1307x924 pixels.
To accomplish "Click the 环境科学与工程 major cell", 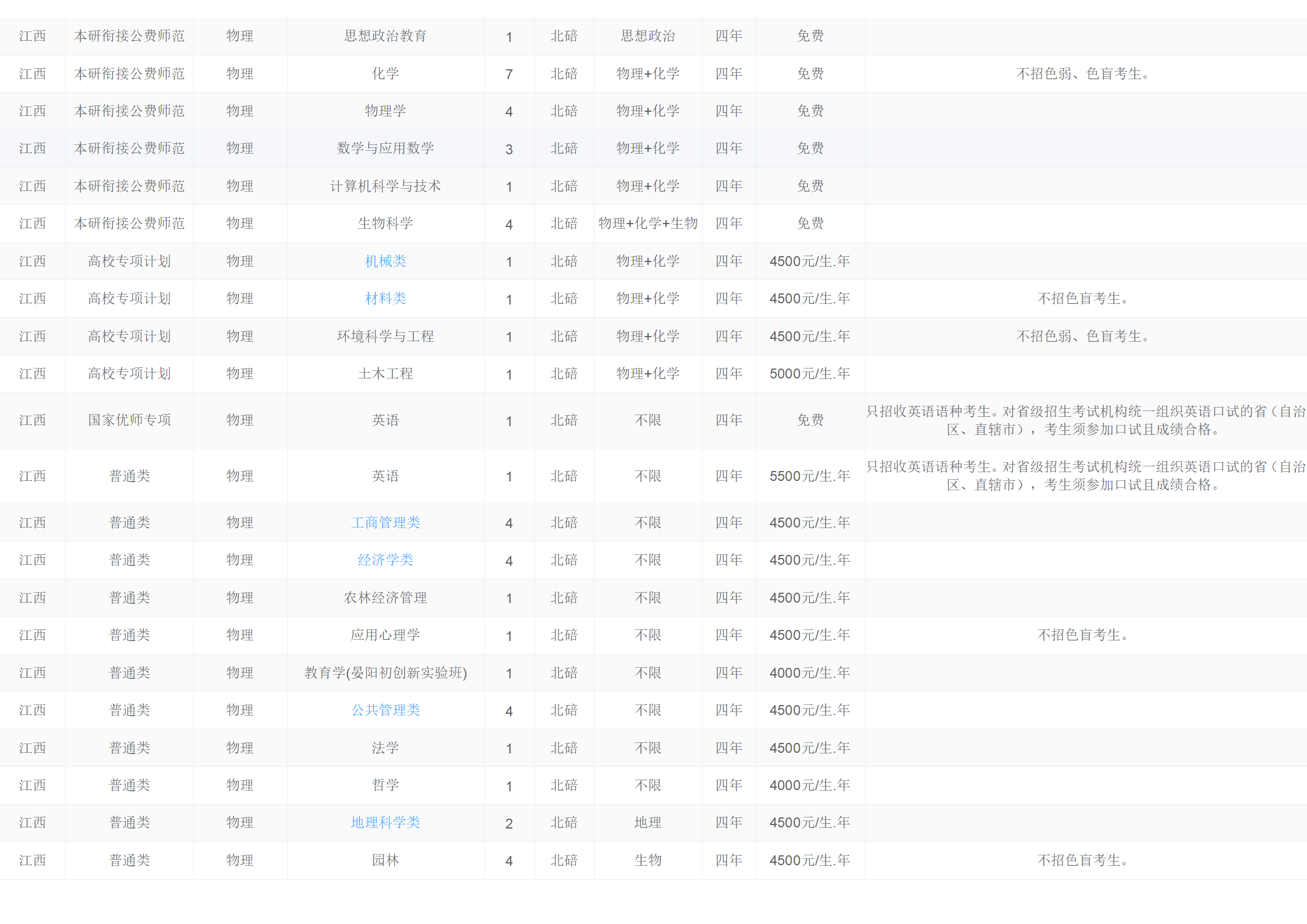I will [385, 337].
